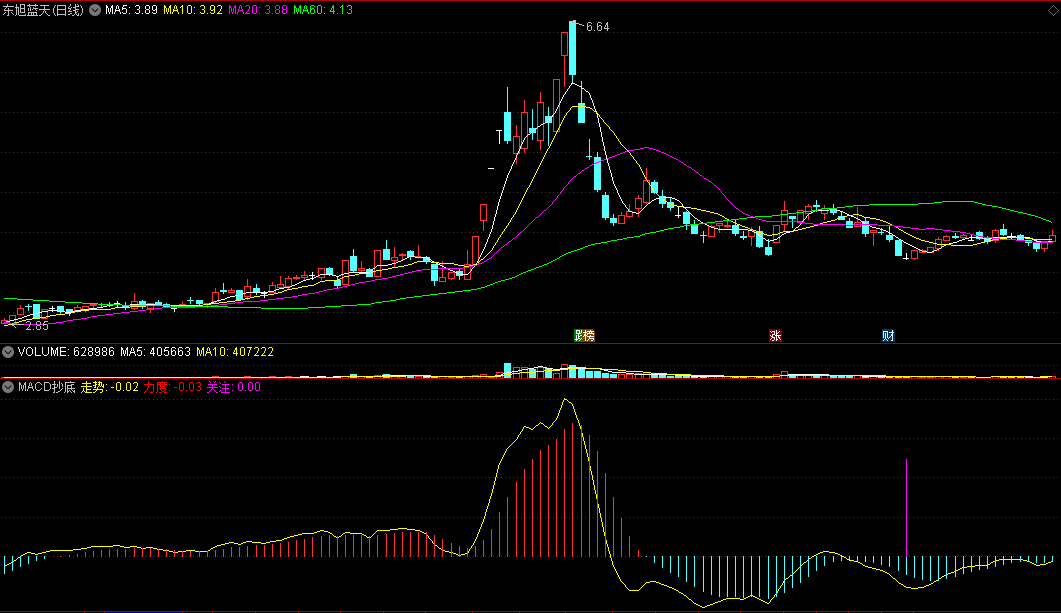The image size is (1061, 613).
Task: Select the 走势: -0.02 readout
Action: click(x=110, y=387)
